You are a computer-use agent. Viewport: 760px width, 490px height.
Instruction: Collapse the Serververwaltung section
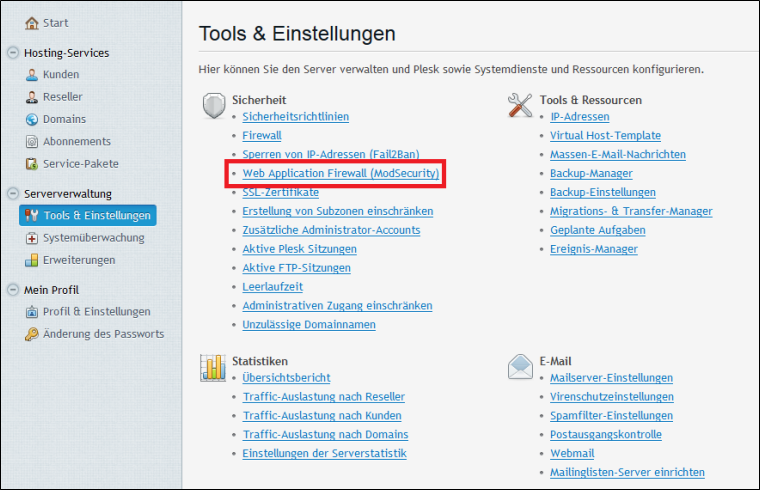[13, 193]
